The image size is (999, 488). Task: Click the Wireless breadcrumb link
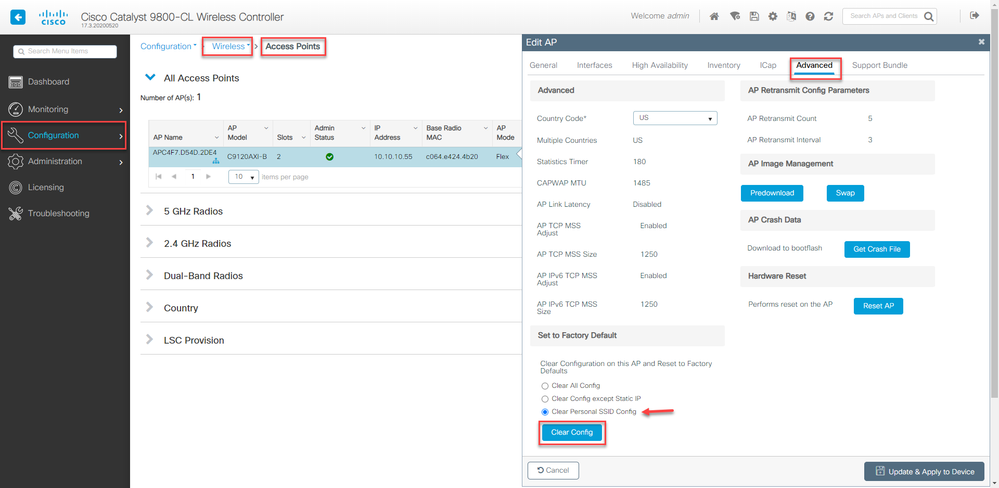(228, 46)
